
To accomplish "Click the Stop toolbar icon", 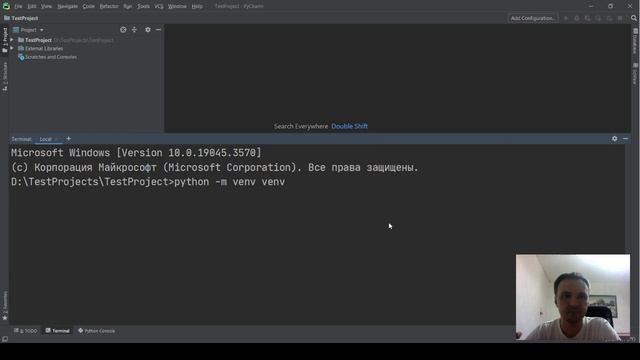I will [x=620, y=18].
